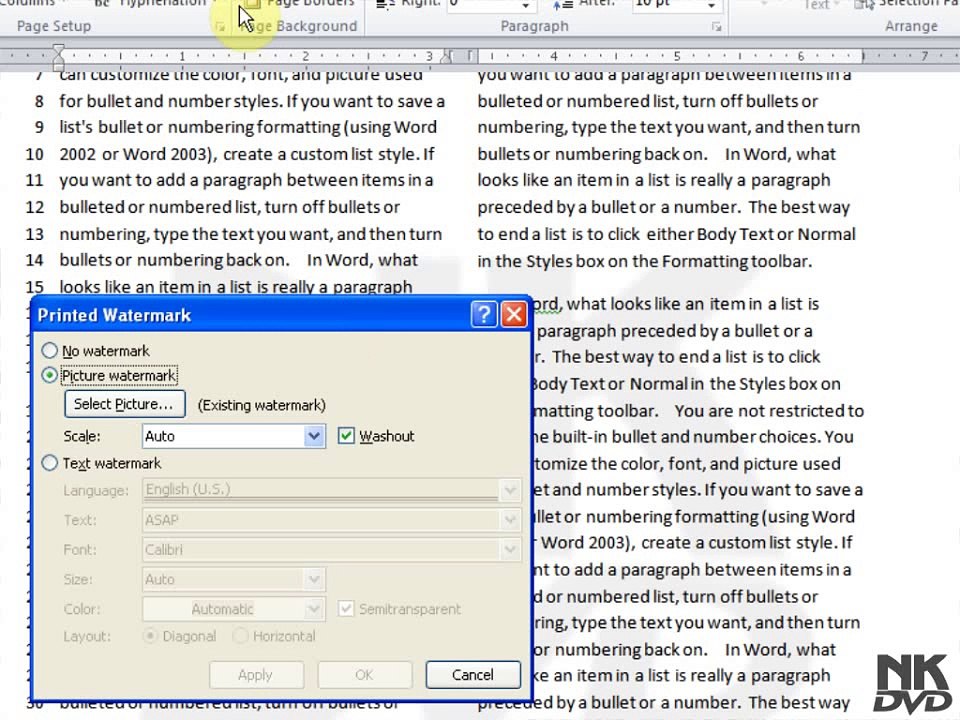The image size is (960, 720).
Task: Confirm the watermark with OK
Action: pos(364,675)
